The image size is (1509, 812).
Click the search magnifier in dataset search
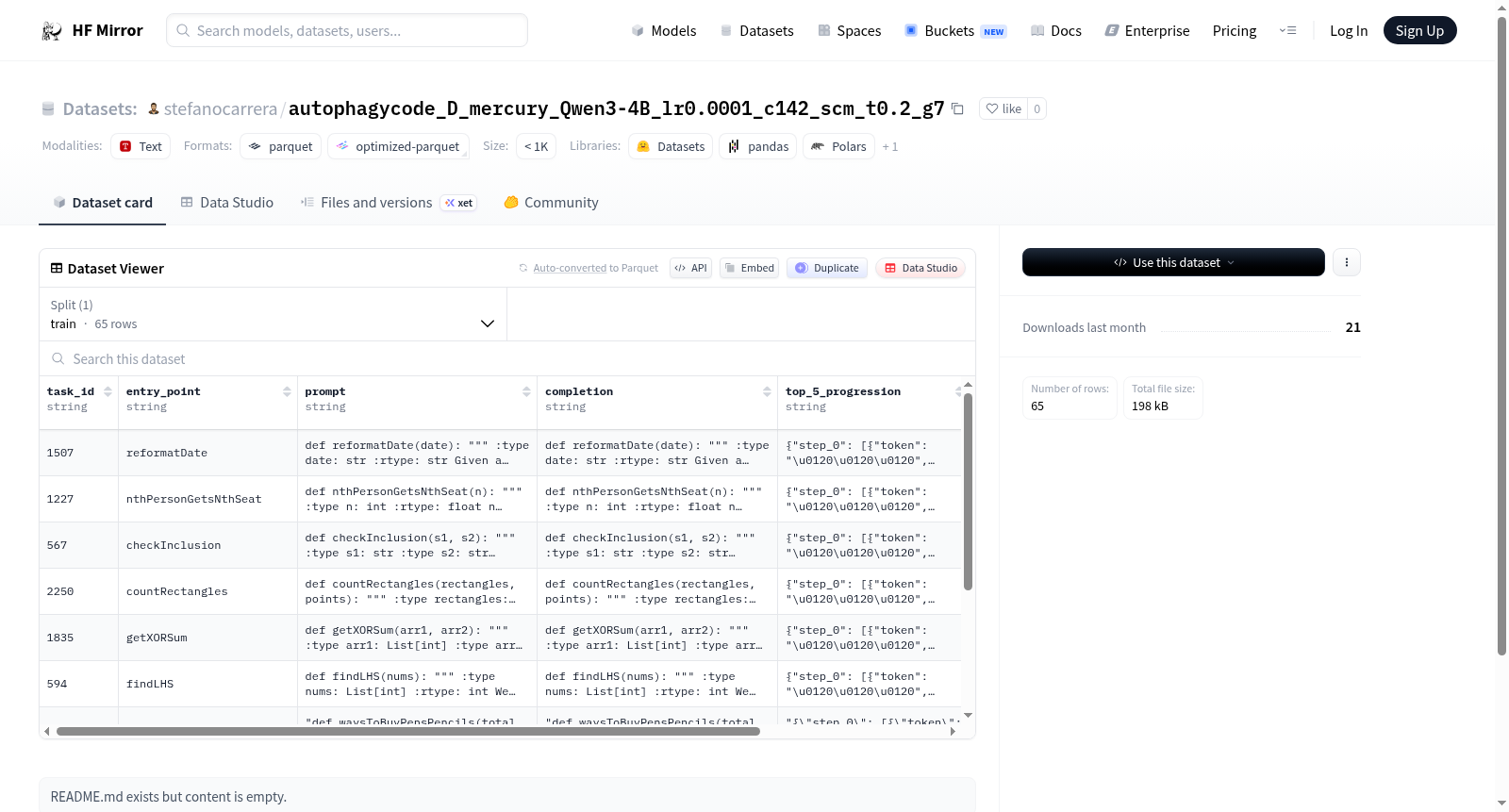coord(58,358)
